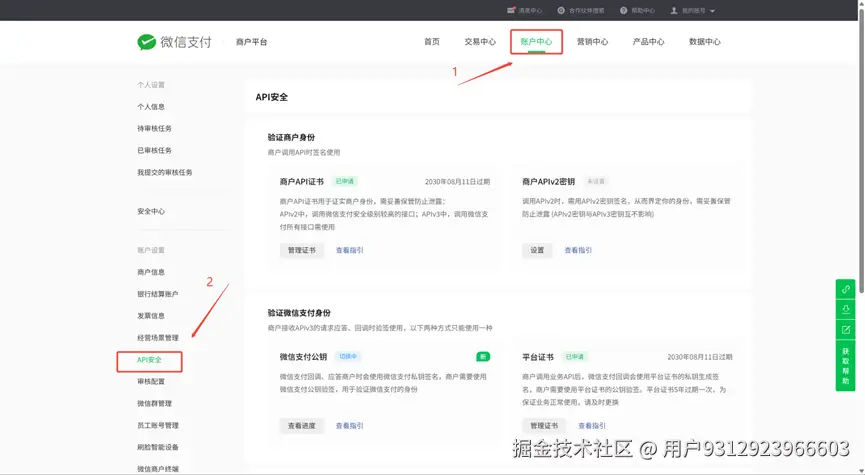Click the 切换中 tag beside 微信支付公钥

click(348, 357)
